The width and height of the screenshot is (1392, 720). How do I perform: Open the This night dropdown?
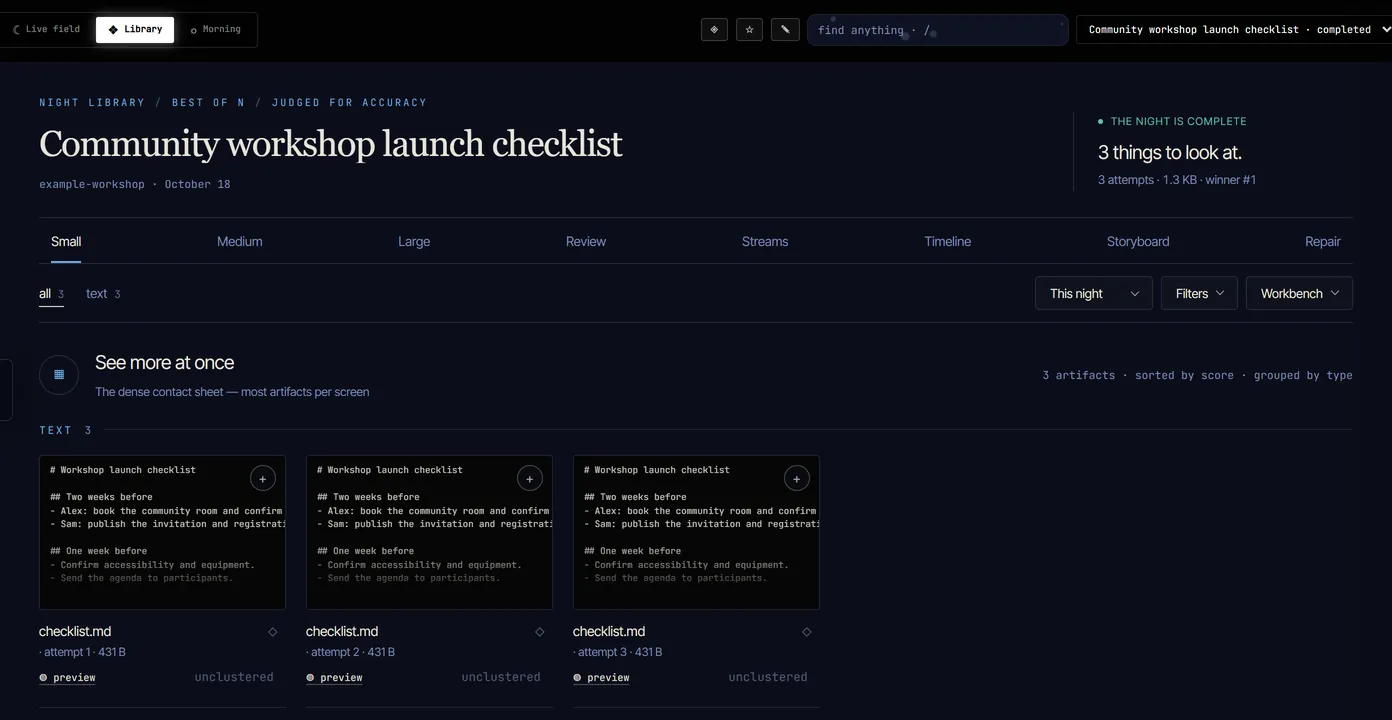[1094, 293]
